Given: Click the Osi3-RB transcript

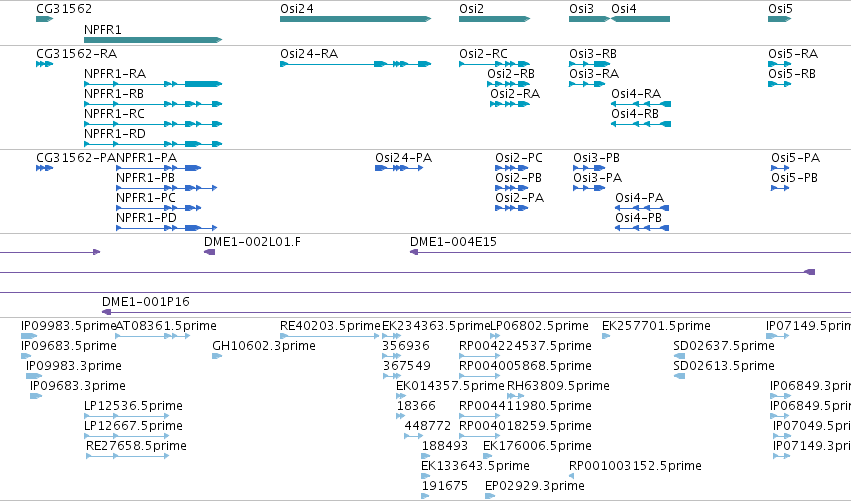Looking at the screenshot, I should [590, 64].
